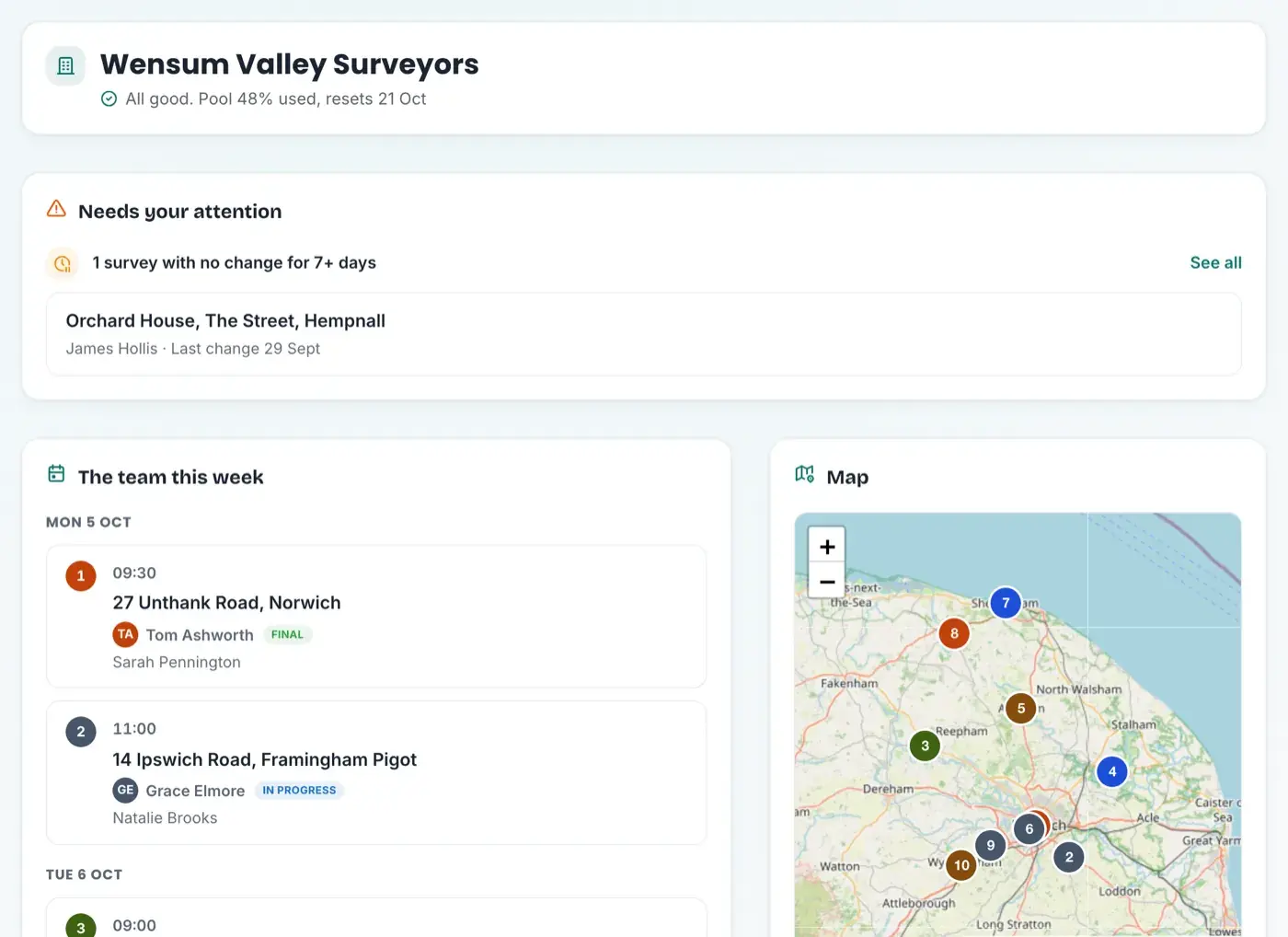The height and width of the screenshot is (937, 1288).
Task: Select map marker 8
Action: 954,633
